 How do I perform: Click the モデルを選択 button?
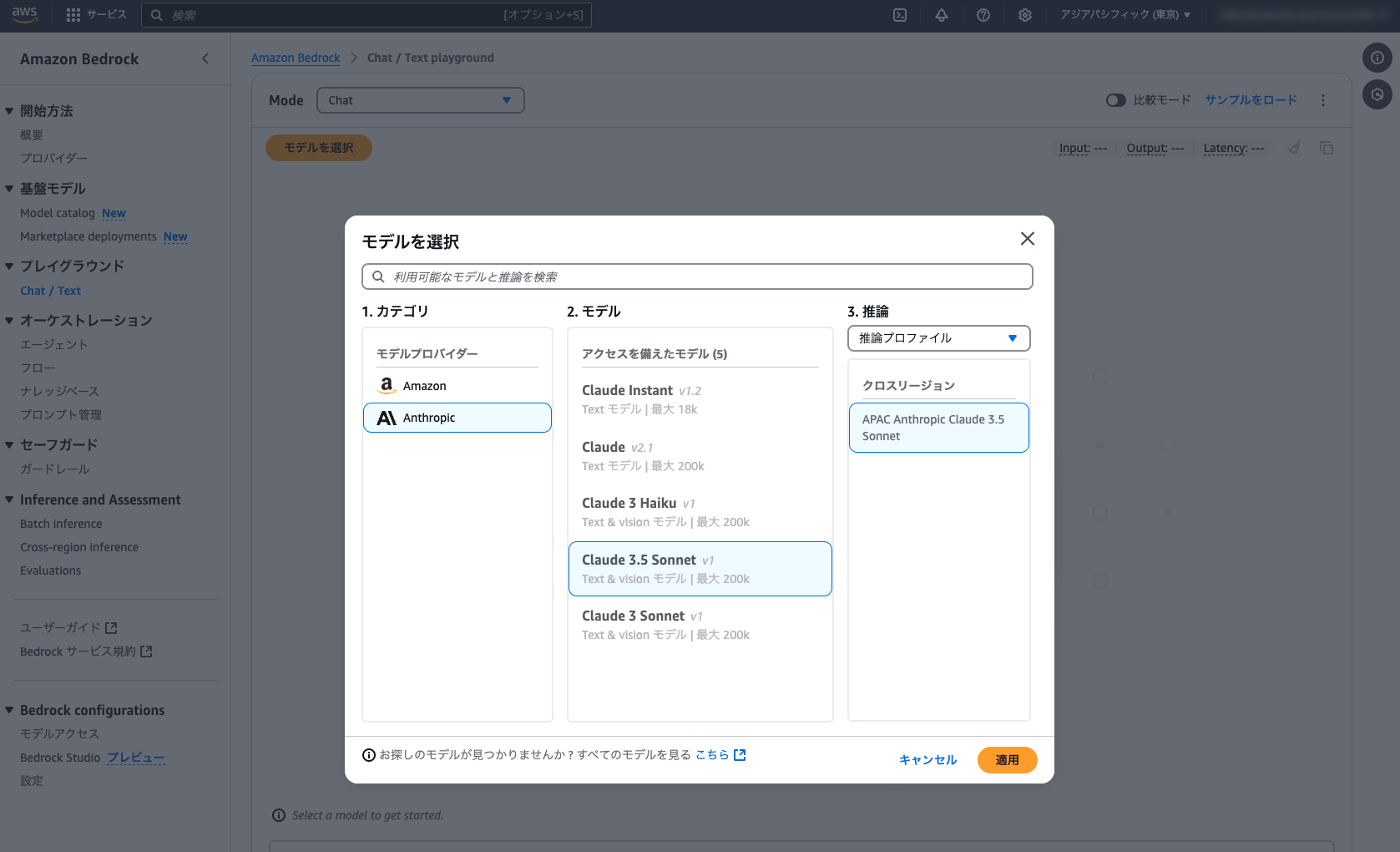tap(319, 148)
